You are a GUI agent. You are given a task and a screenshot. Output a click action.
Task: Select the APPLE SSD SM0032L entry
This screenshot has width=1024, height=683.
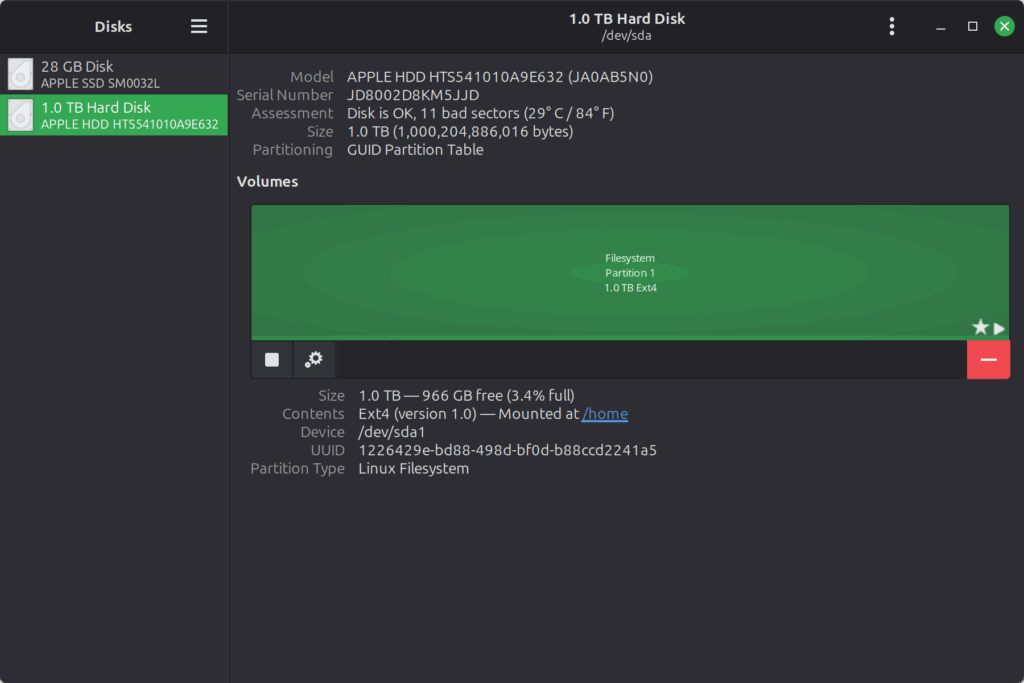[x=100, y=83]
